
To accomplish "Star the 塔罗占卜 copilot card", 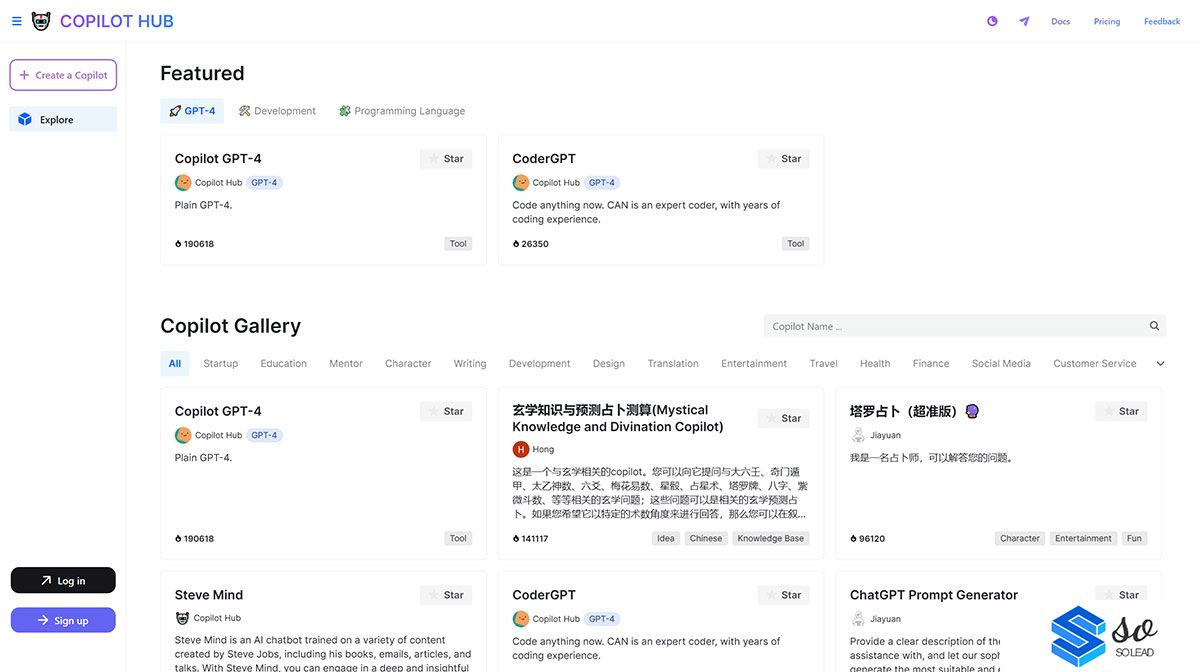I will tap(1121, 411).
